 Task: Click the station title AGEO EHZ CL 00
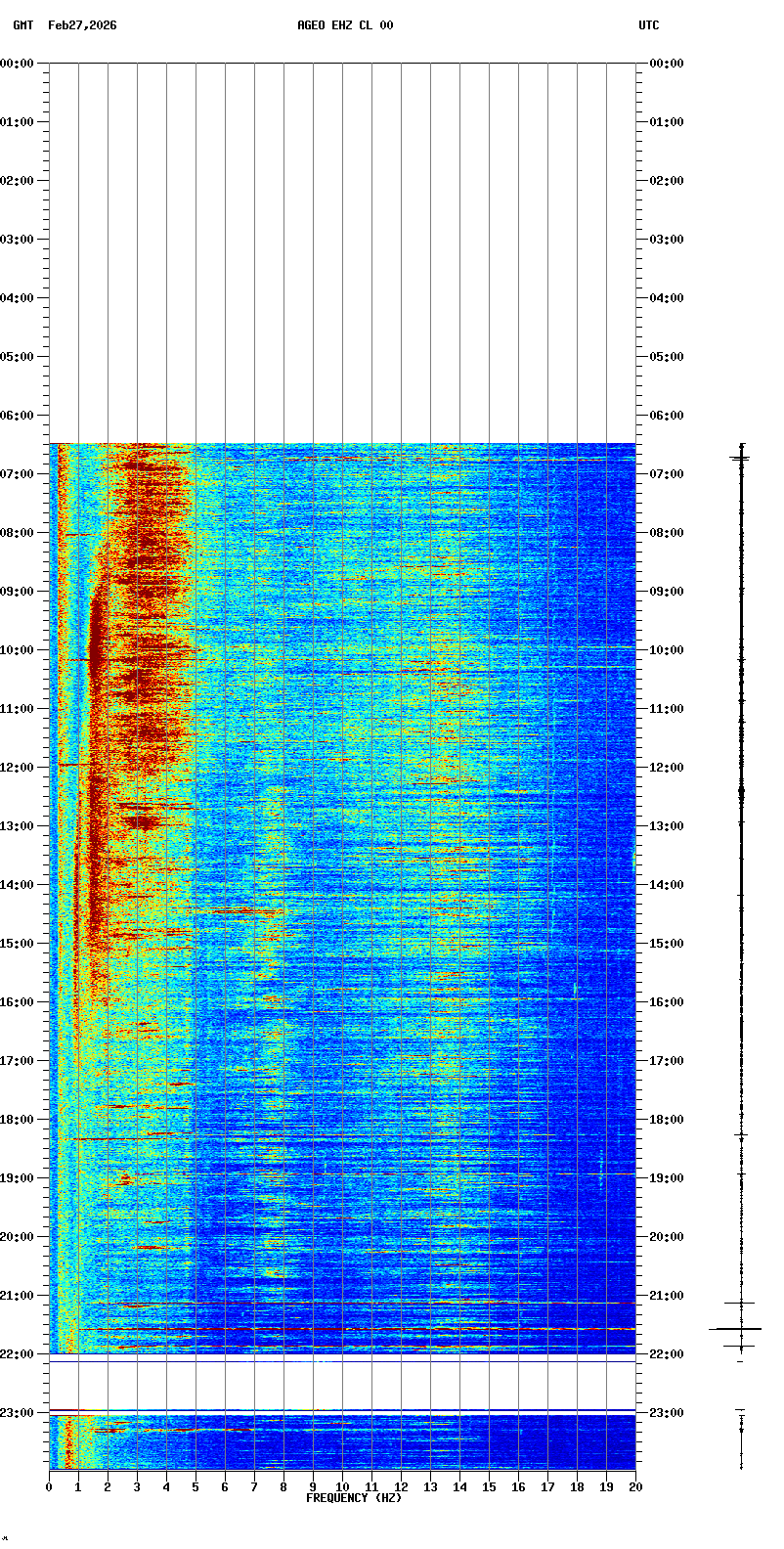[345, 25]
